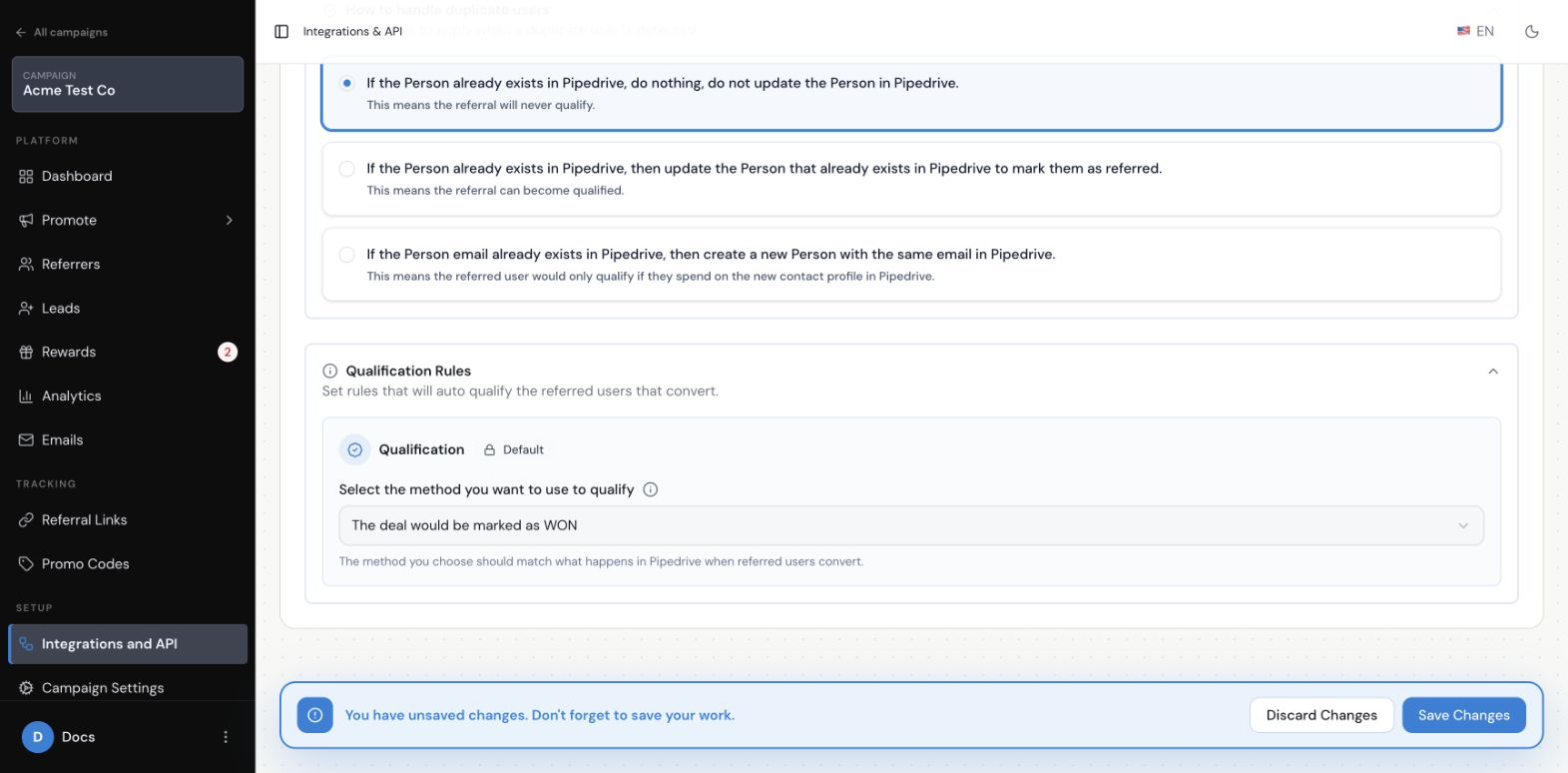This screenshot has height=773, width=1568.
Task: Select radio option to do nothing in Pipedrive
Action: click(x=346, y=83)
